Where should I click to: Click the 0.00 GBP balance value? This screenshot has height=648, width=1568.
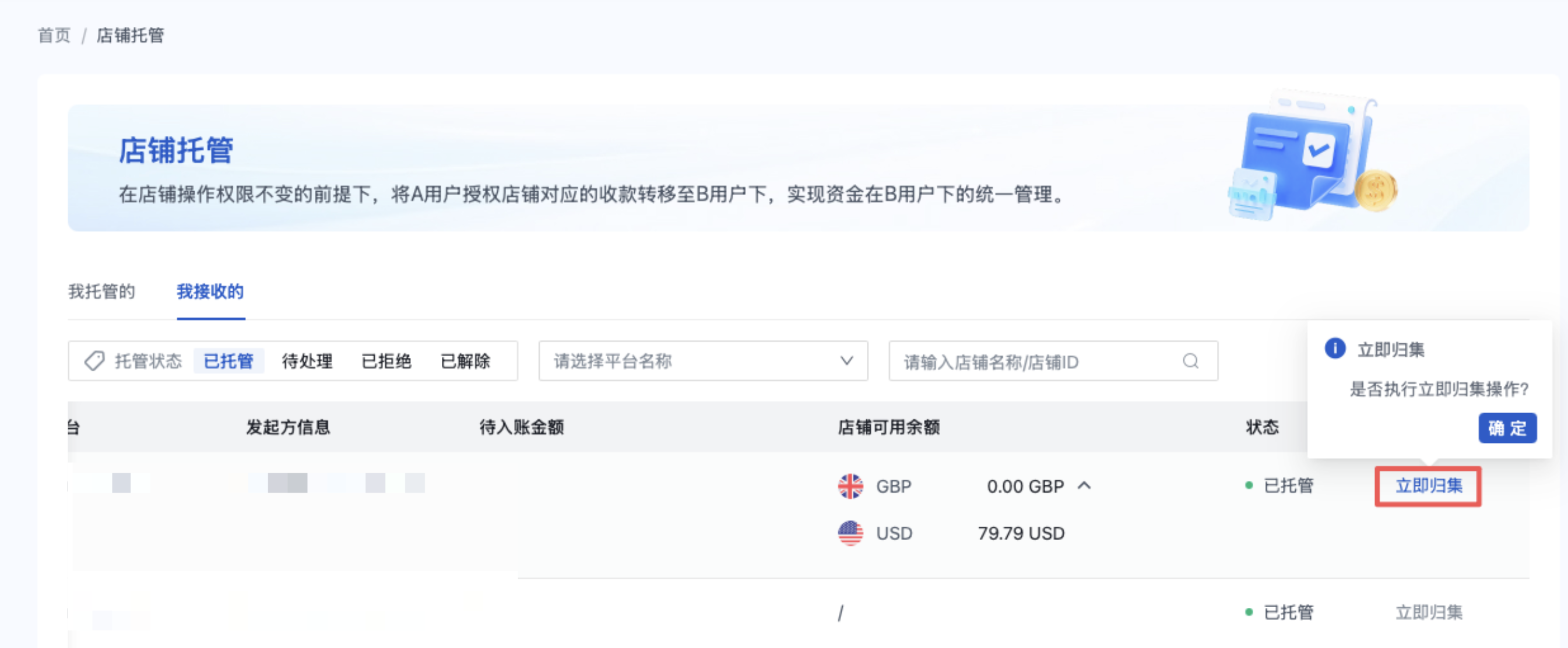1025,486
